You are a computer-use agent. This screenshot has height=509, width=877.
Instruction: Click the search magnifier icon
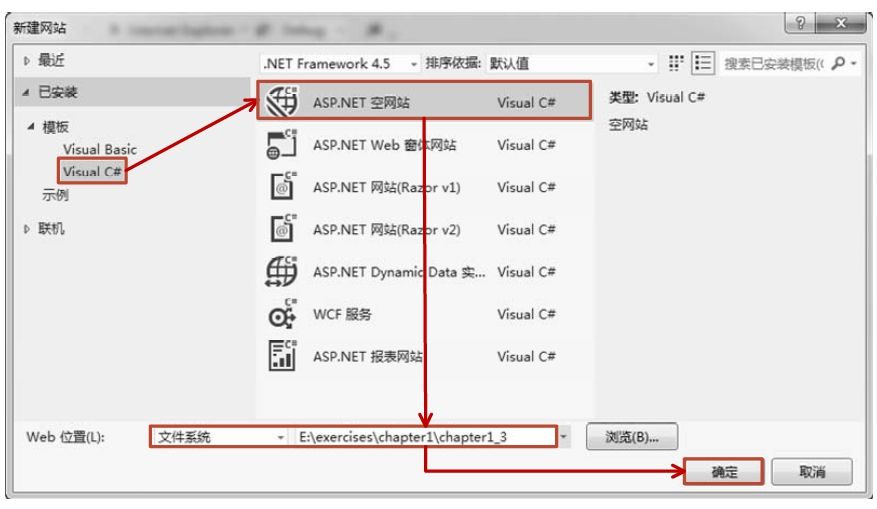(838, 63)
